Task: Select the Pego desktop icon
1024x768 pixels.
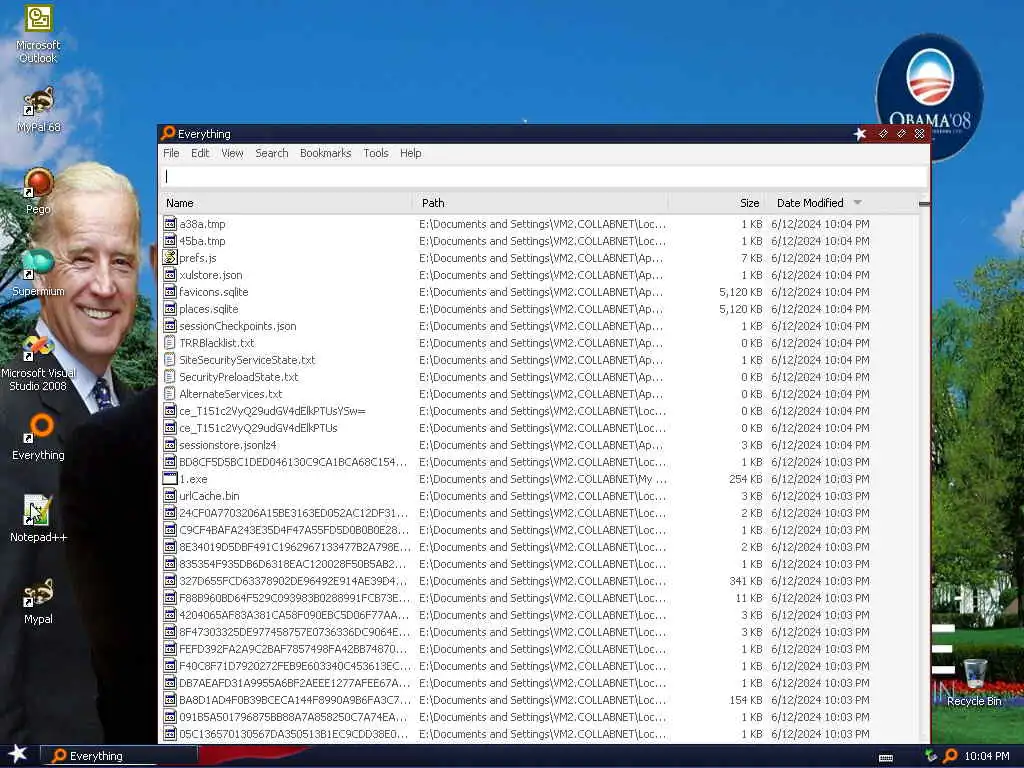Action: click(x=38, y=191)
